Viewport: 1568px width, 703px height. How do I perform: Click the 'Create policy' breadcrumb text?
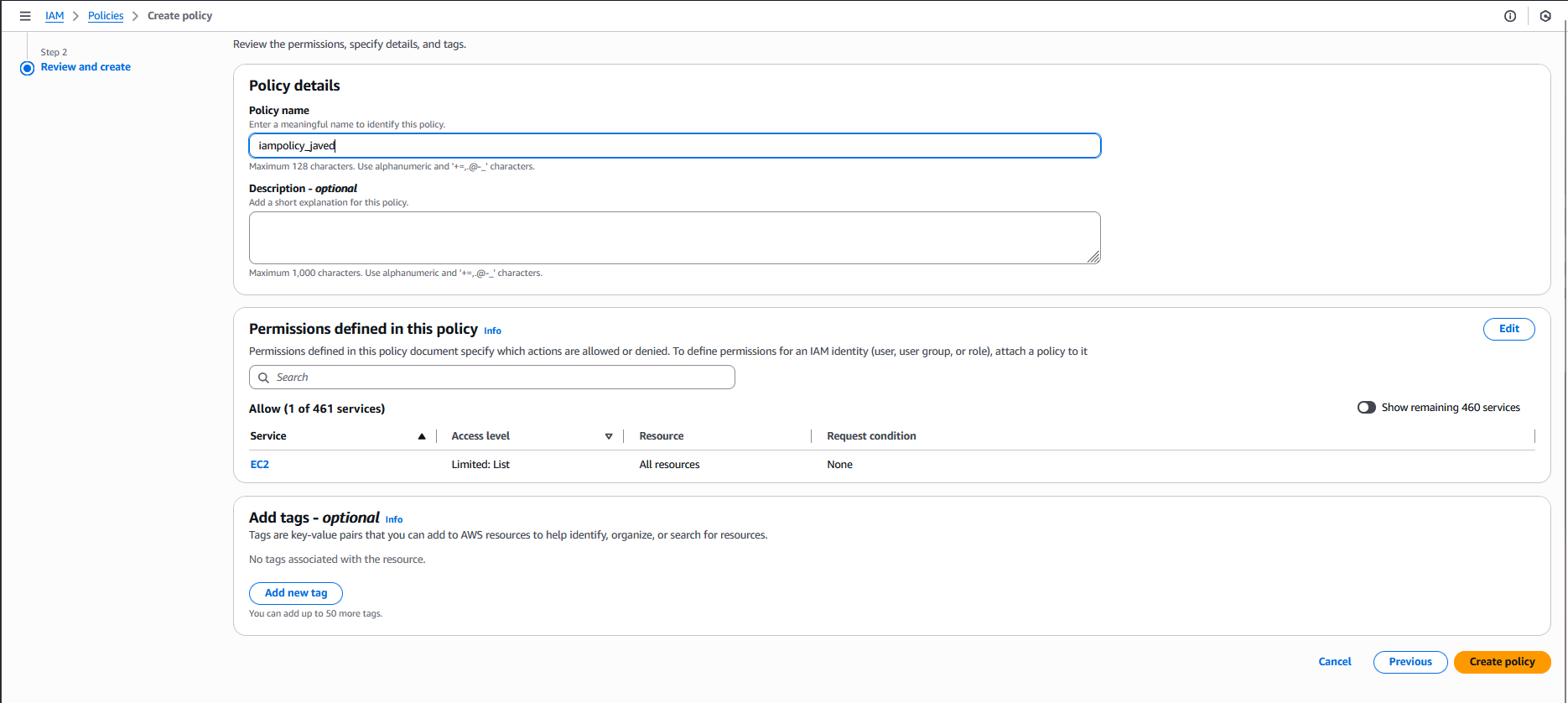pos(179,16)
